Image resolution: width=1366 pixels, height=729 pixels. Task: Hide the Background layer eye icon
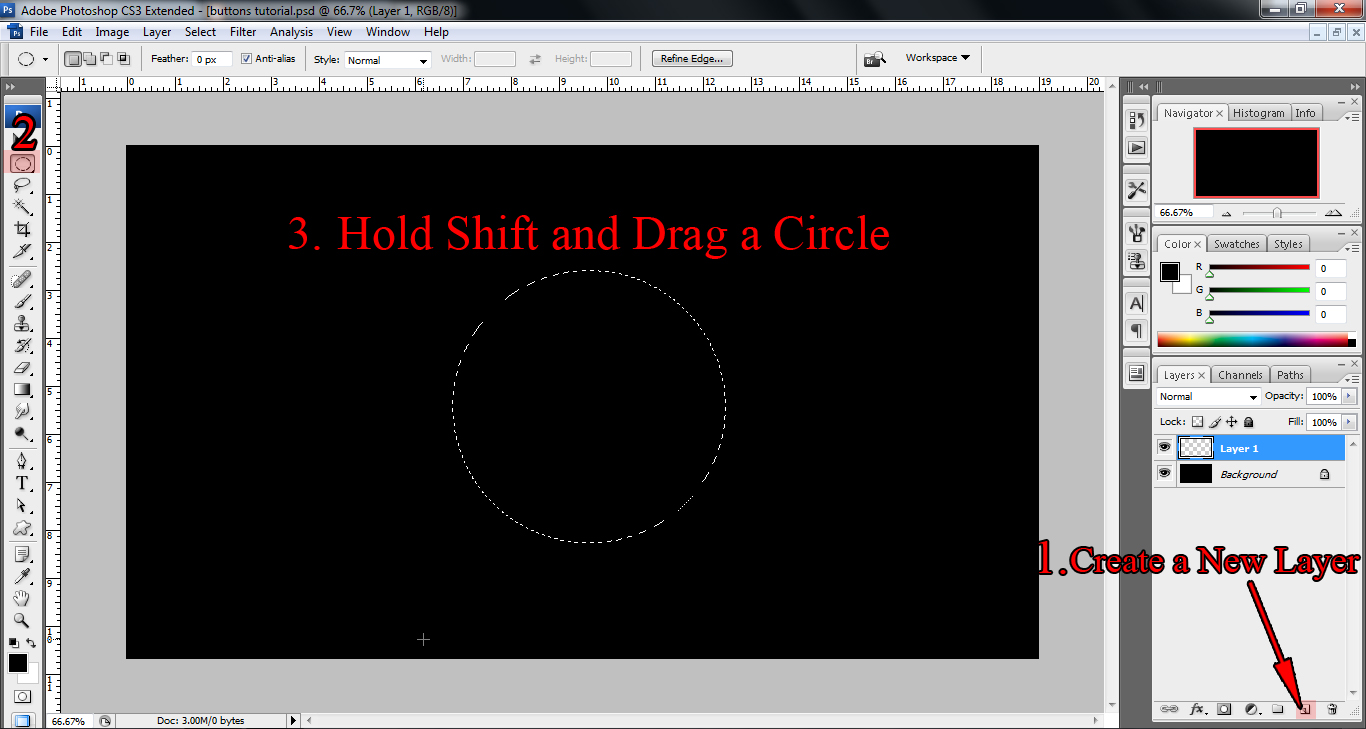pos(1164,474)
